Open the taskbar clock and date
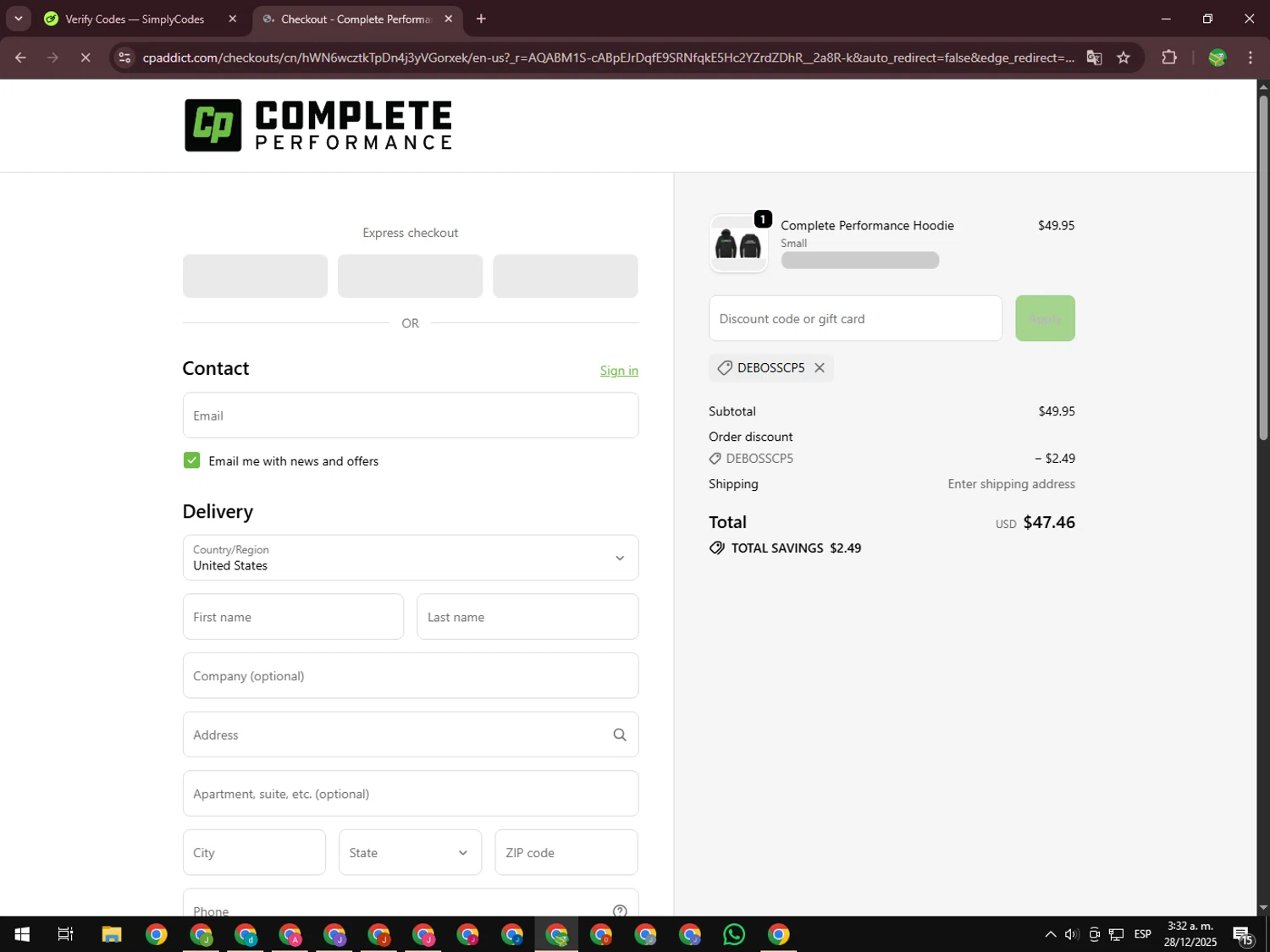Viewport: 1270px width, 952px height. pyautogui.click(x=1190, y=934)
